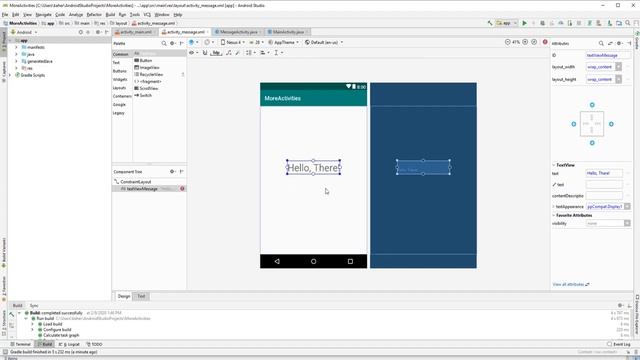Switch to the Text editor tab
Image resolution: width=640 pixels, height=360 pixels.
pos(141,296)
